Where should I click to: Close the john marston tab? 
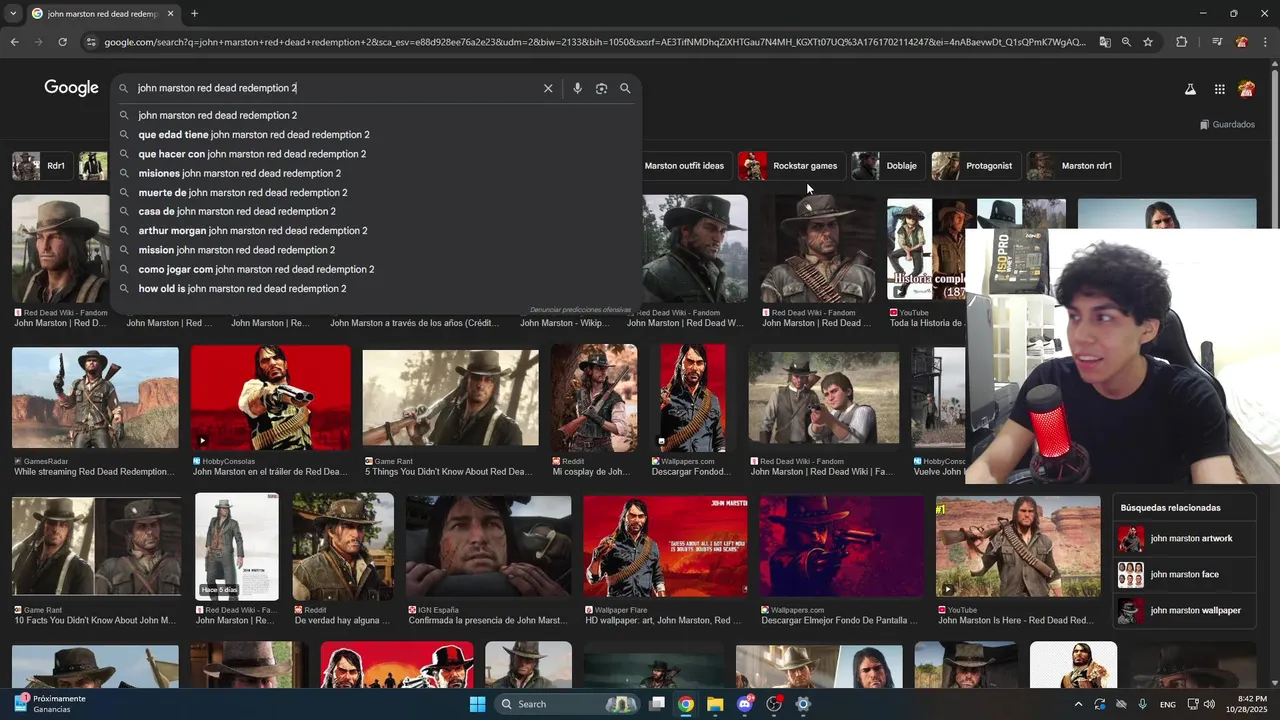pos(170,14)
